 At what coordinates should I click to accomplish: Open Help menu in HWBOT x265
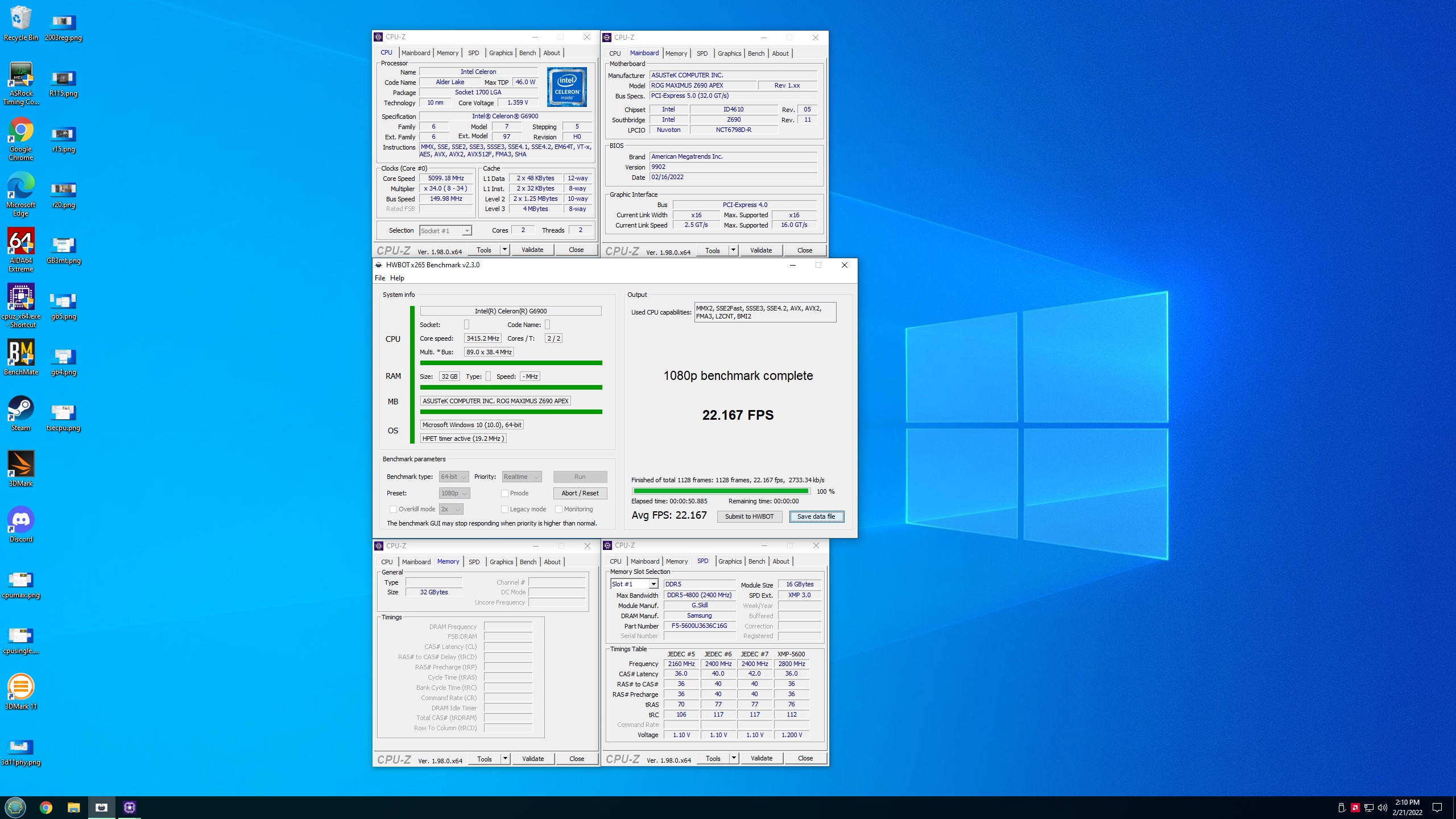coord(397,278)
